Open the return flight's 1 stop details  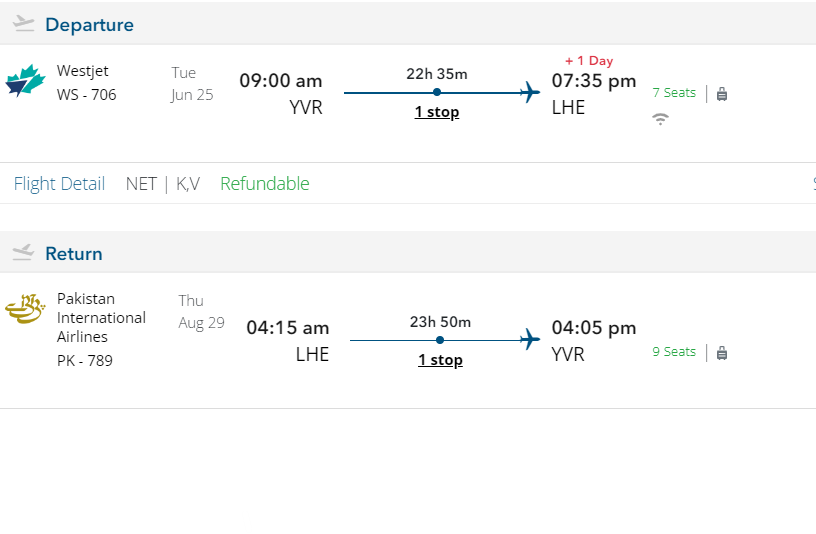click(440, 360)
